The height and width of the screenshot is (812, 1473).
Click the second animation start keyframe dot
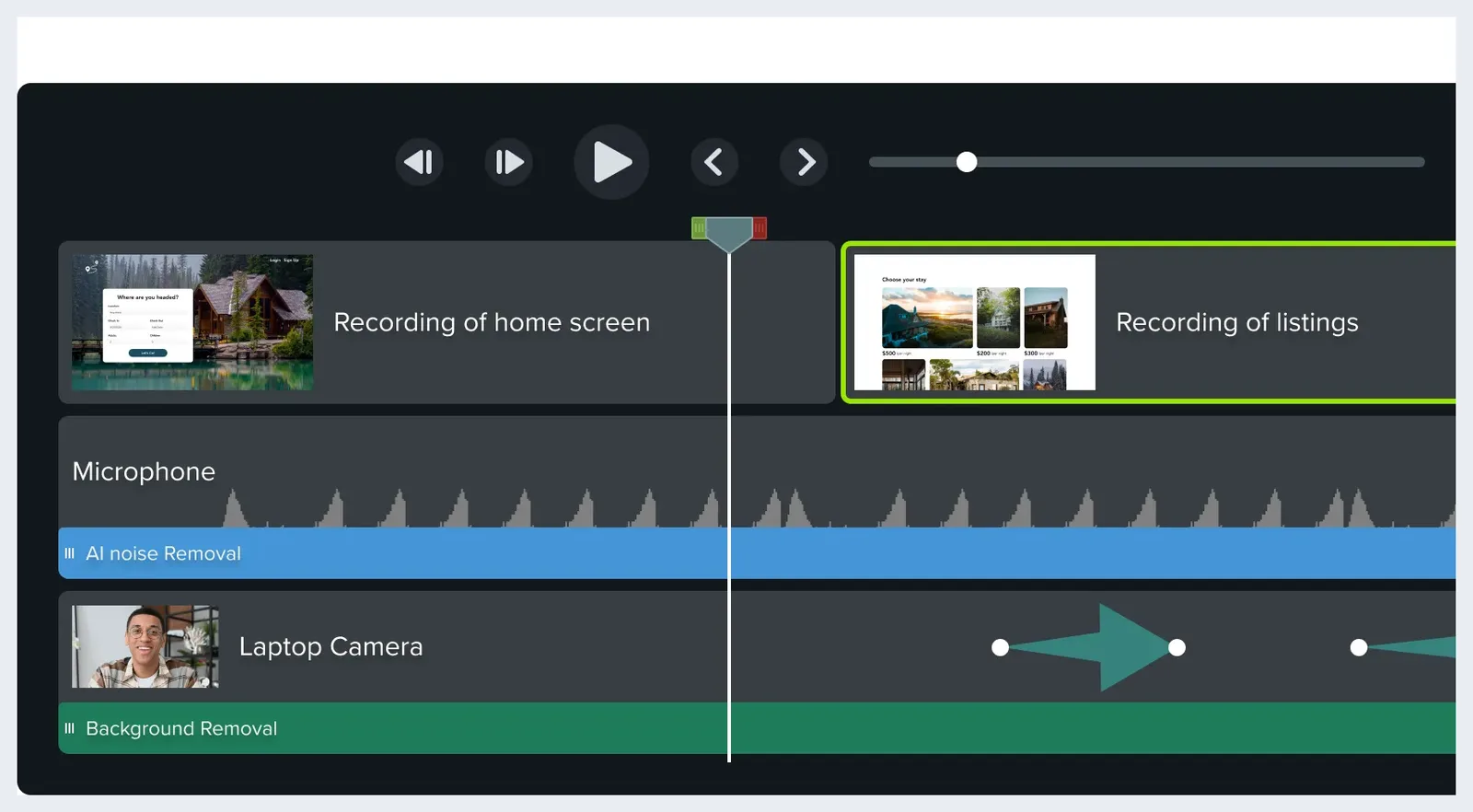[x=1359, y=647]
